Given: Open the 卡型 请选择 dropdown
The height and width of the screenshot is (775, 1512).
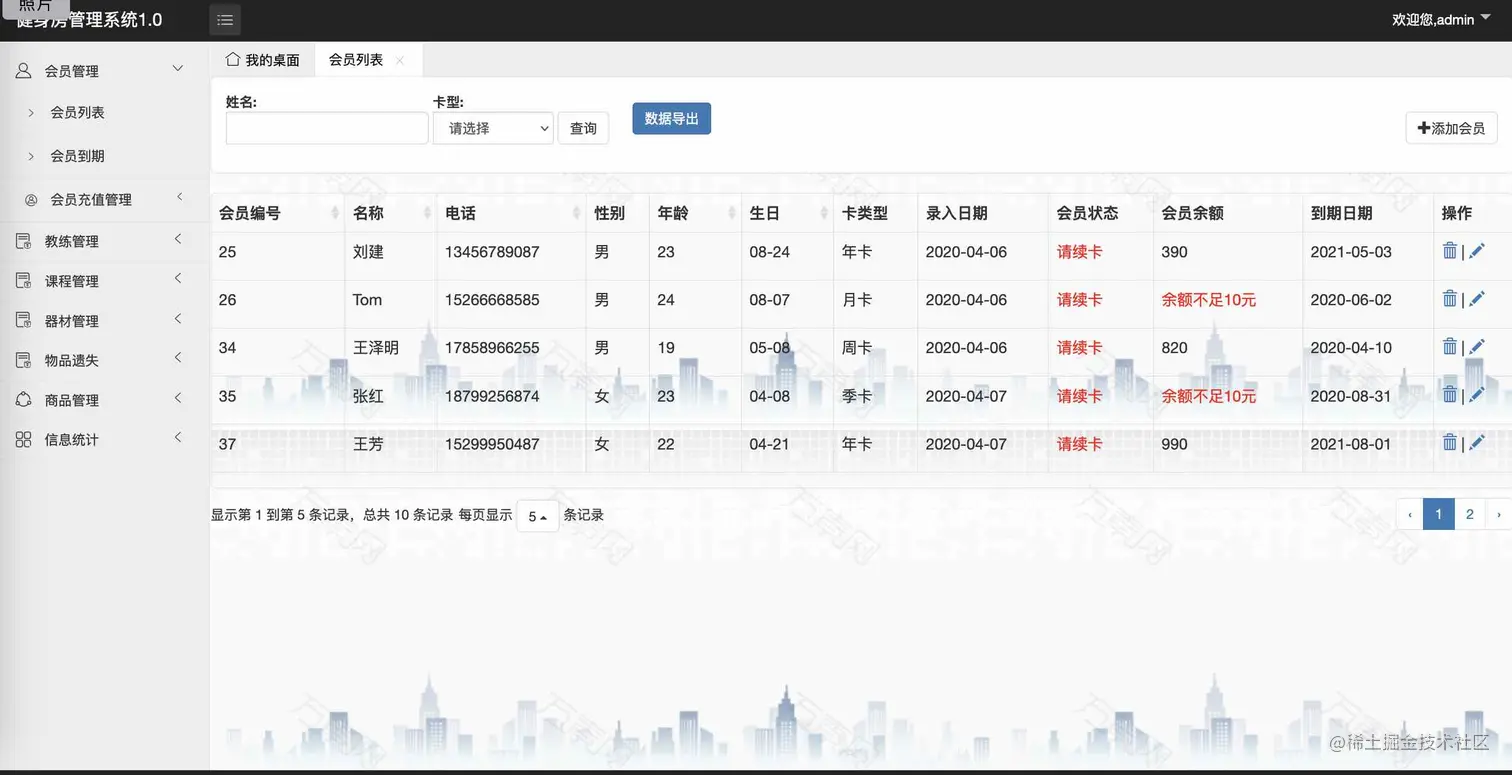Looking at the screenshot, I should tap(493, 128).
